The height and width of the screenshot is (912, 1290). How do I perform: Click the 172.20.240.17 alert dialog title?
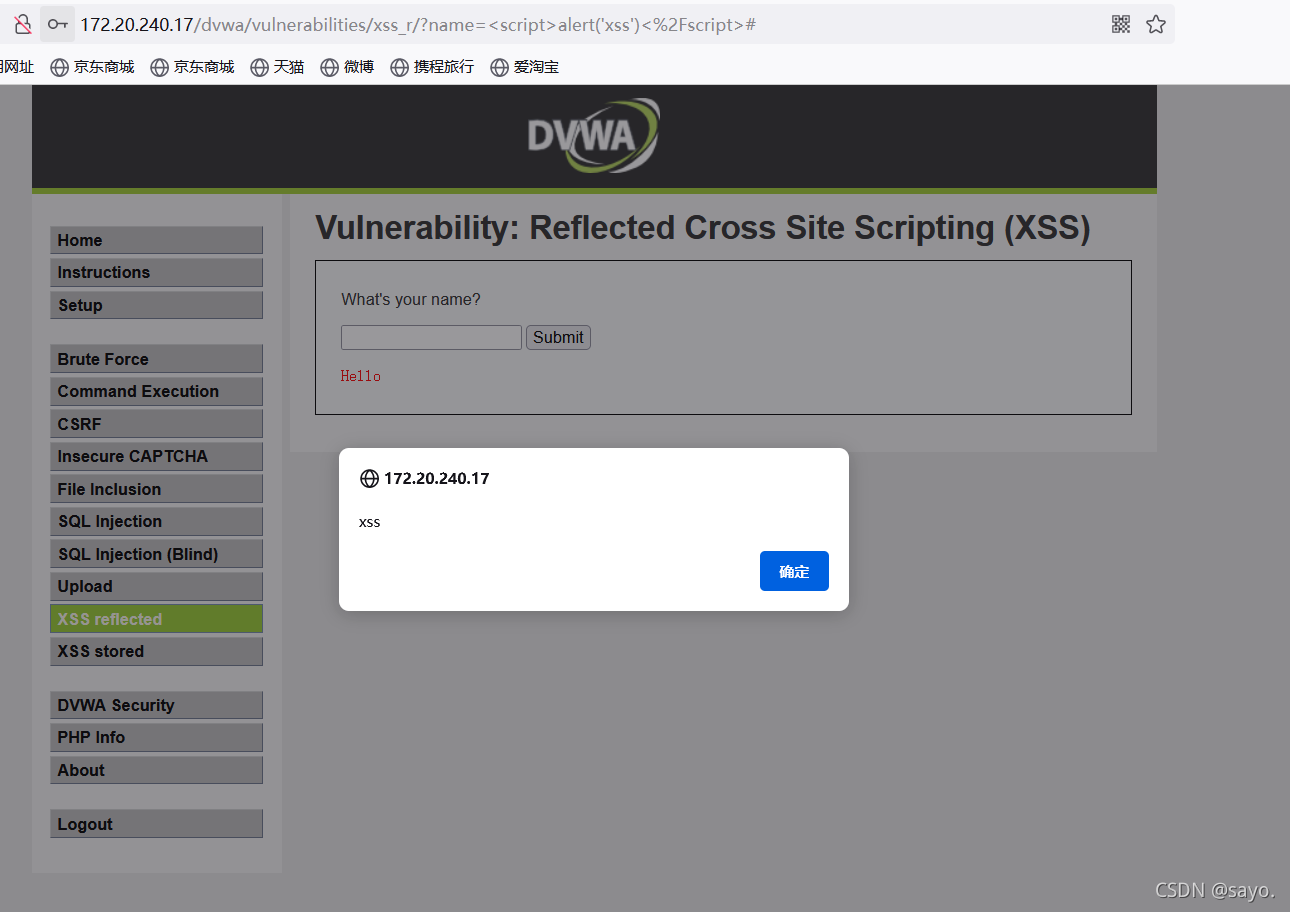pos(437,479)
